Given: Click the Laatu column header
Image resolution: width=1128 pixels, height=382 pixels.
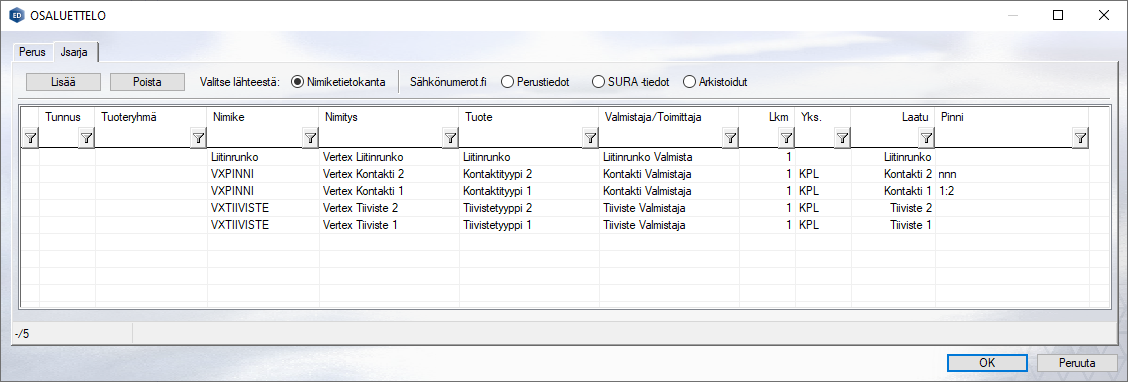Looking at the screenshot, I should click(x=893, y=117).
